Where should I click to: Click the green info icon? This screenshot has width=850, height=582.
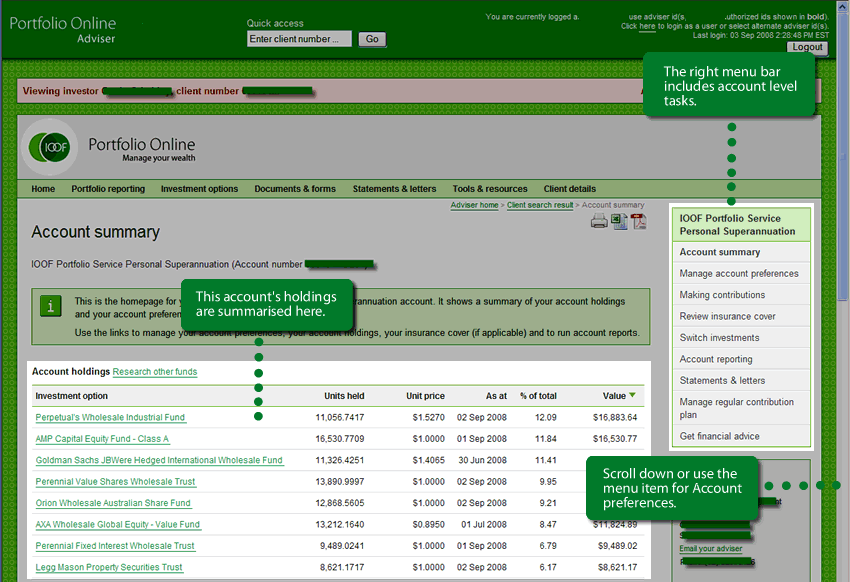pos(50,306)
